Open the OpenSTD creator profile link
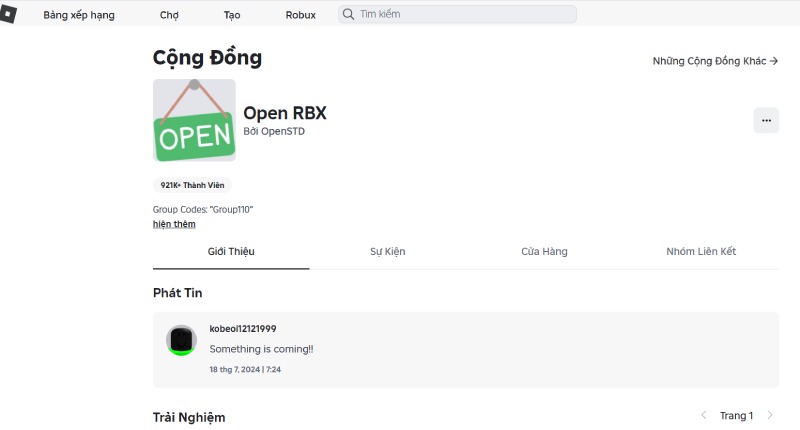The image size is (800, 430). (283, 131)
